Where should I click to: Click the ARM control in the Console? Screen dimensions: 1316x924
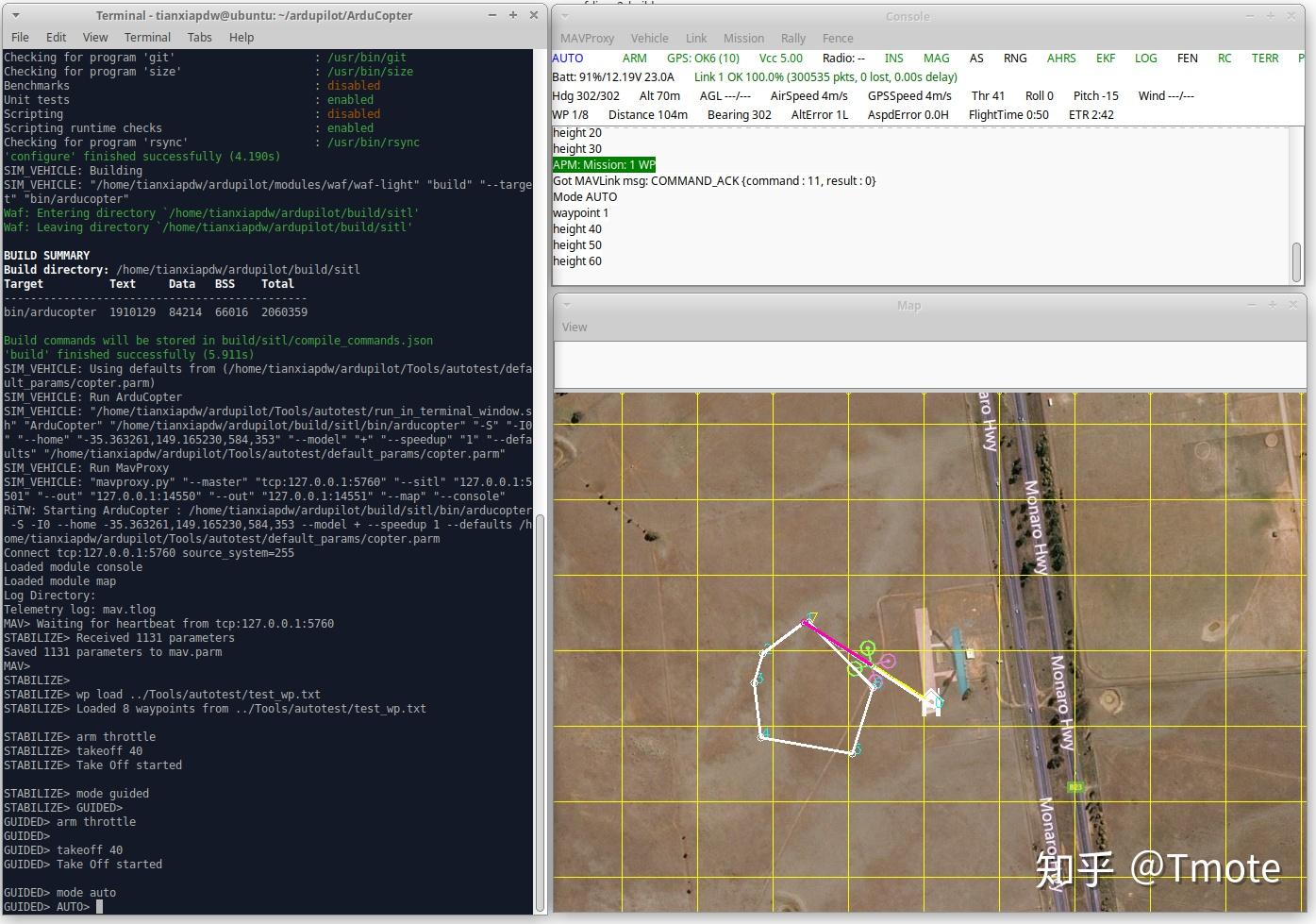point(634,58)
